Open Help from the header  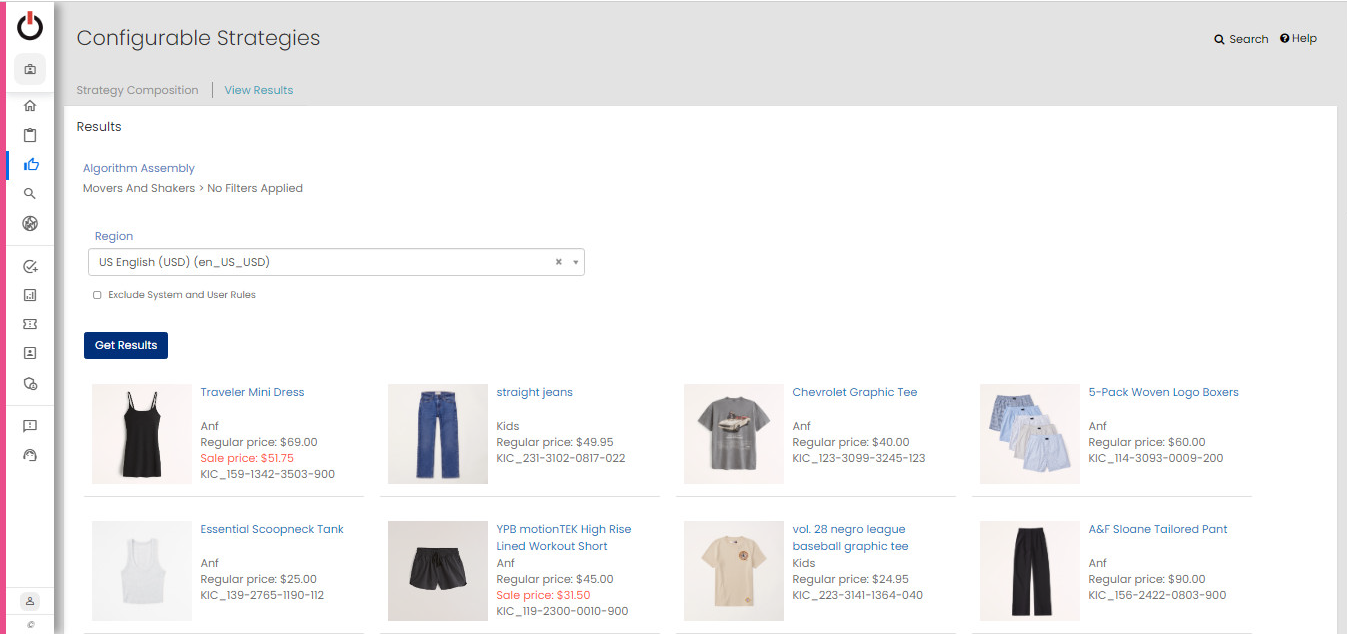[x=1298, y=39]
